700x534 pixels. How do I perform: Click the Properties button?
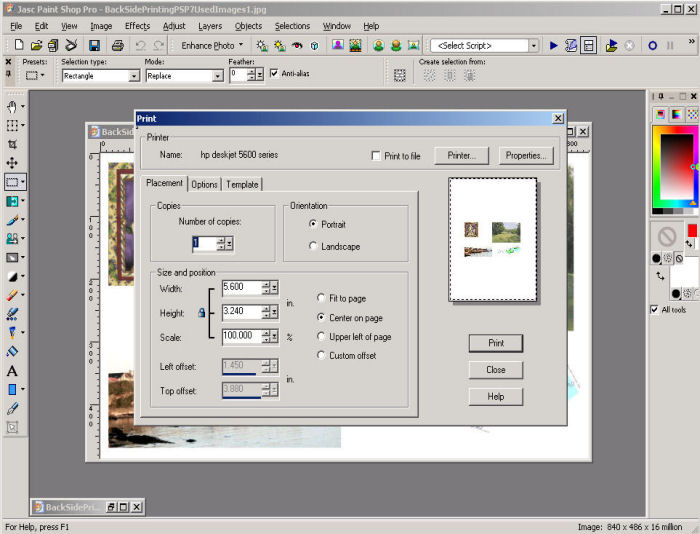[x=524, y=156]
